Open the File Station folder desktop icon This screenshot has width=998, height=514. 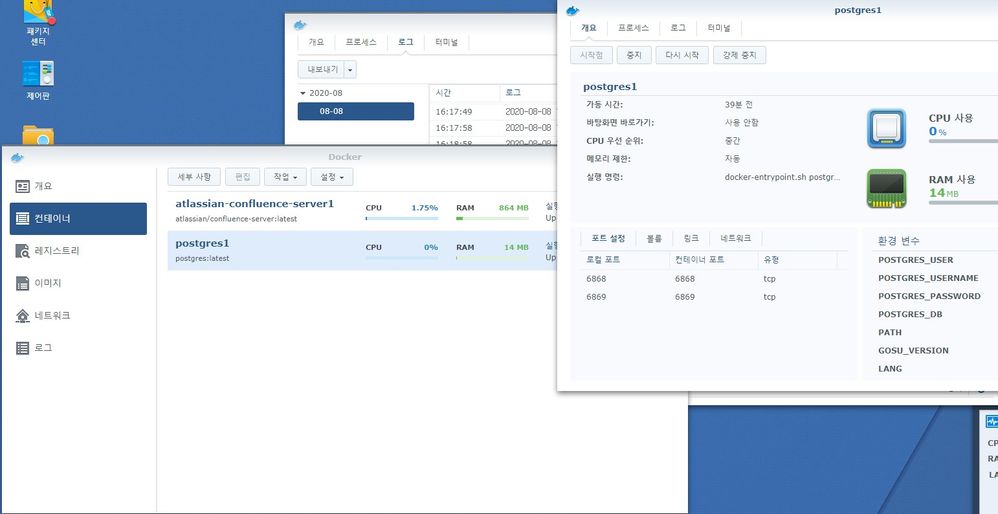(x=38, y=135)
